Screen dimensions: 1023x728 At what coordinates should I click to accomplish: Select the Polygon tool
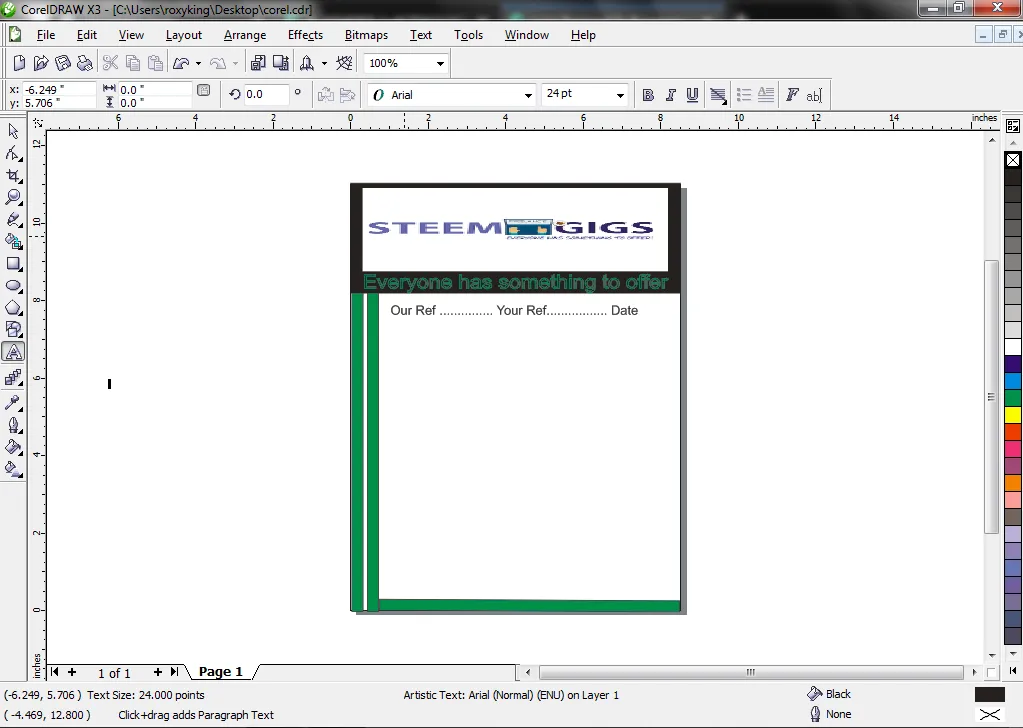point(13,308)
